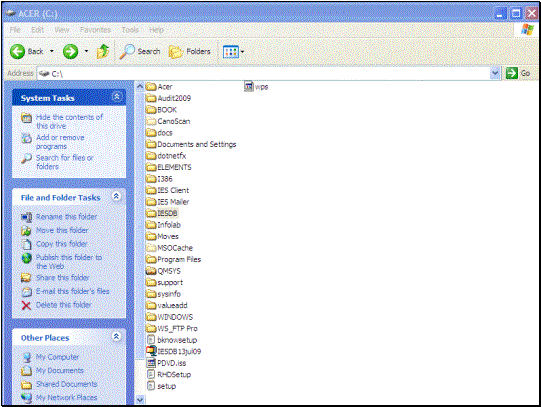
Task: Collapse the System Tasks panel
Action: point(117,97)
